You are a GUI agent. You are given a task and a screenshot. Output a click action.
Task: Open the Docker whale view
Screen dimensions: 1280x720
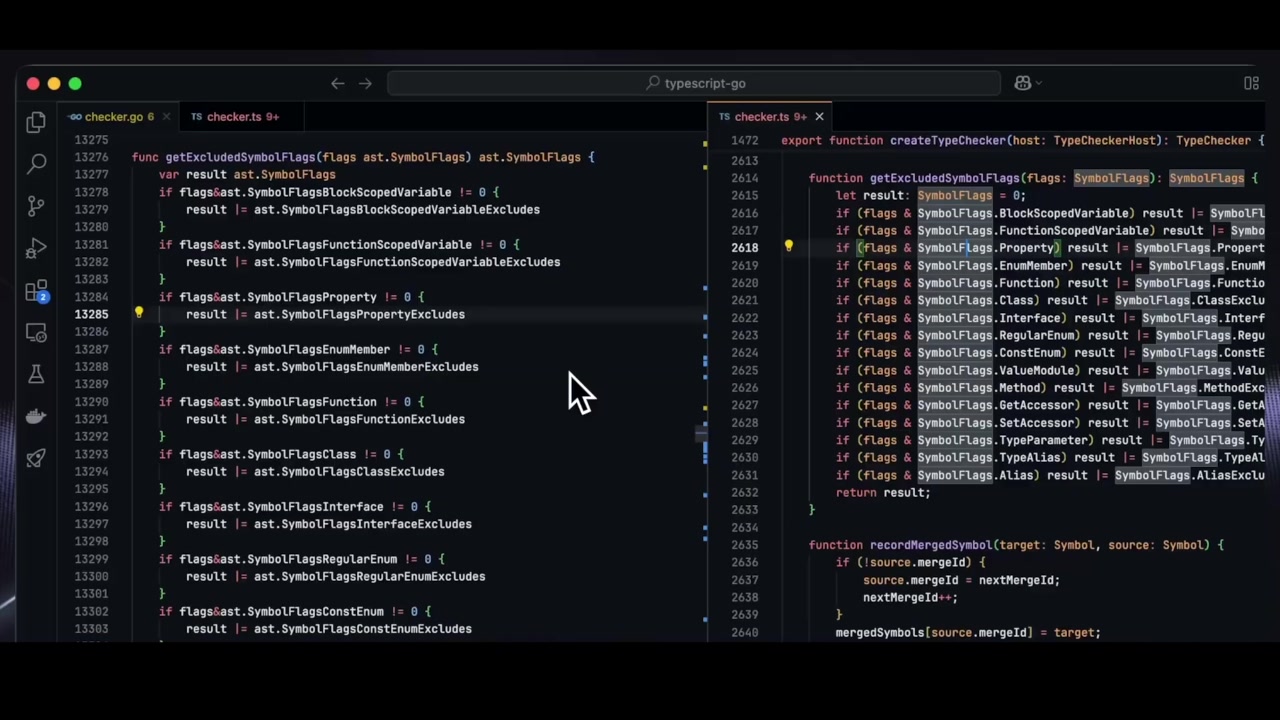36,417
